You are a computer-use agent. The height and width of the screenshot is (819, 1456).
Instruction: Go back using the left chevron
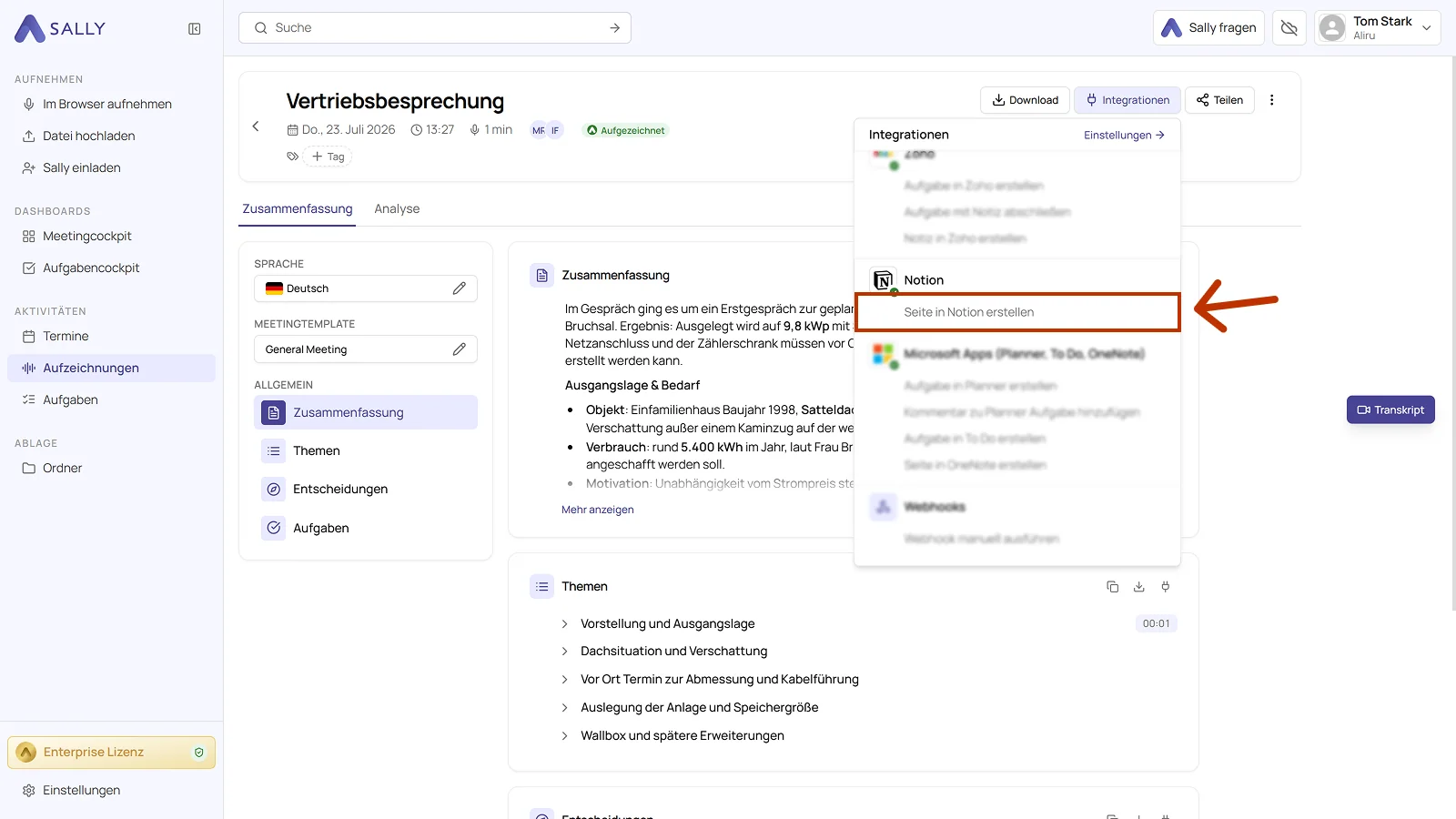click(x=256, y=126)
